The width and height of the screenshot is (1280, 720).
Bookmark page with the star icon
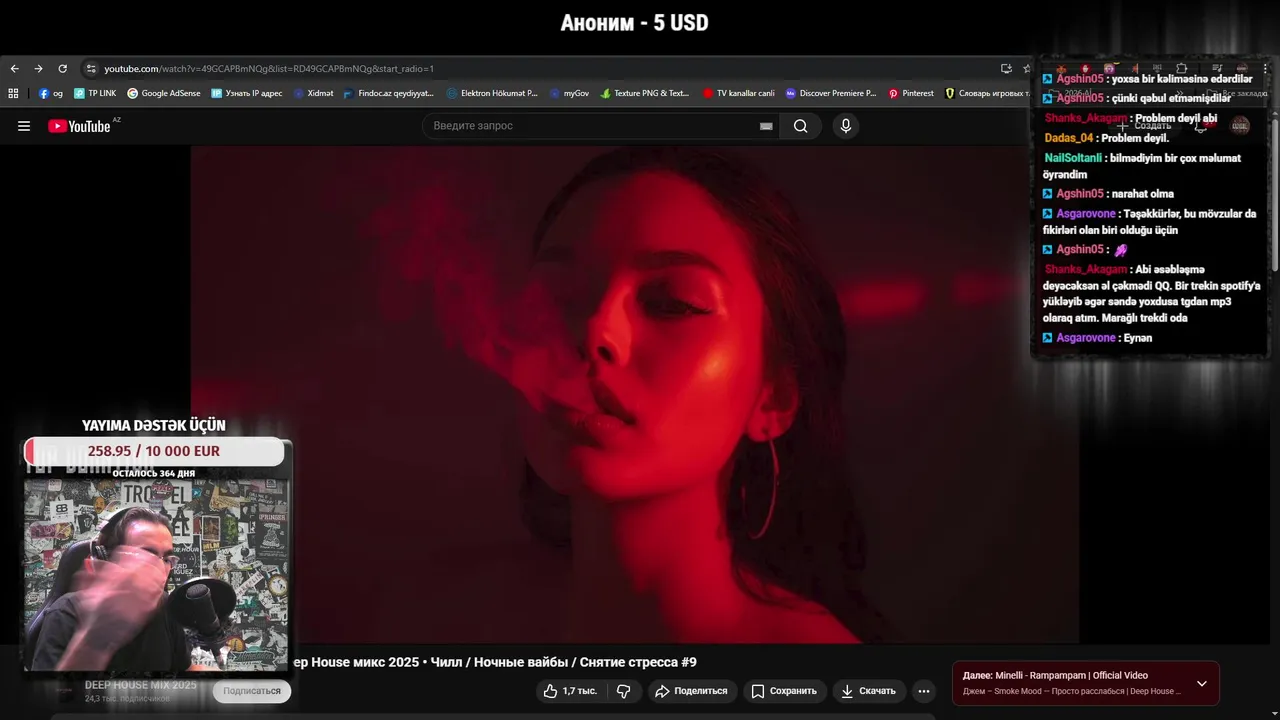[1026, 69]
